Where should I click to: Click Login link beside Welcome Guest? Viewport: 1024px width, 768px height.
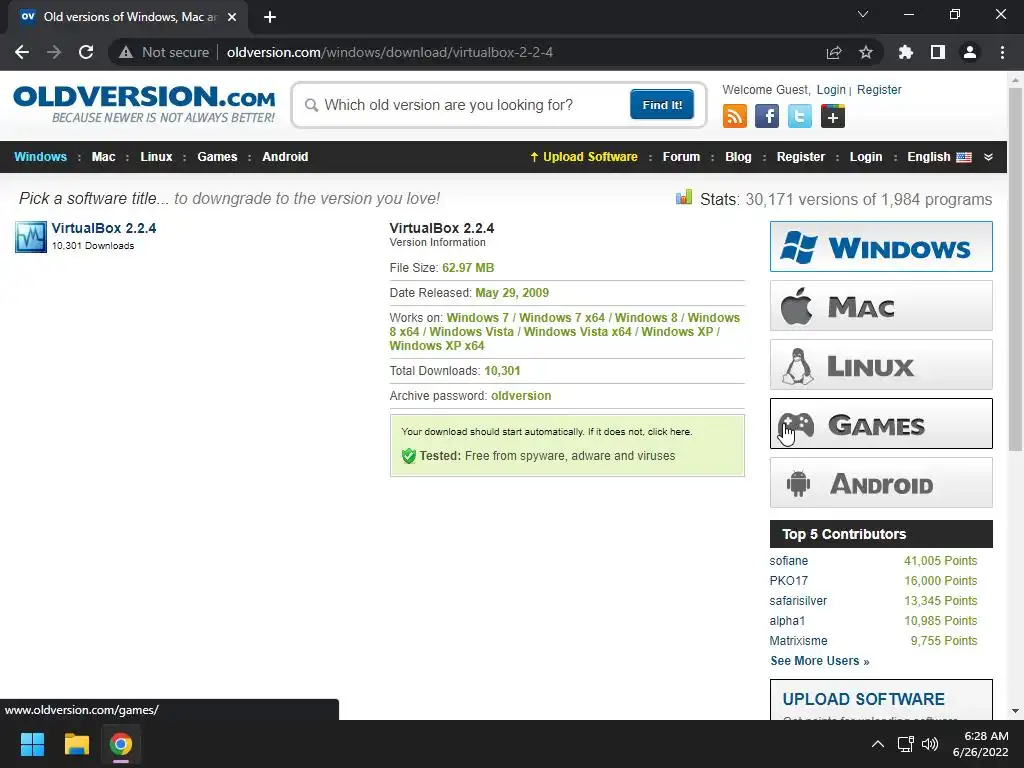(x=831, y=89)
